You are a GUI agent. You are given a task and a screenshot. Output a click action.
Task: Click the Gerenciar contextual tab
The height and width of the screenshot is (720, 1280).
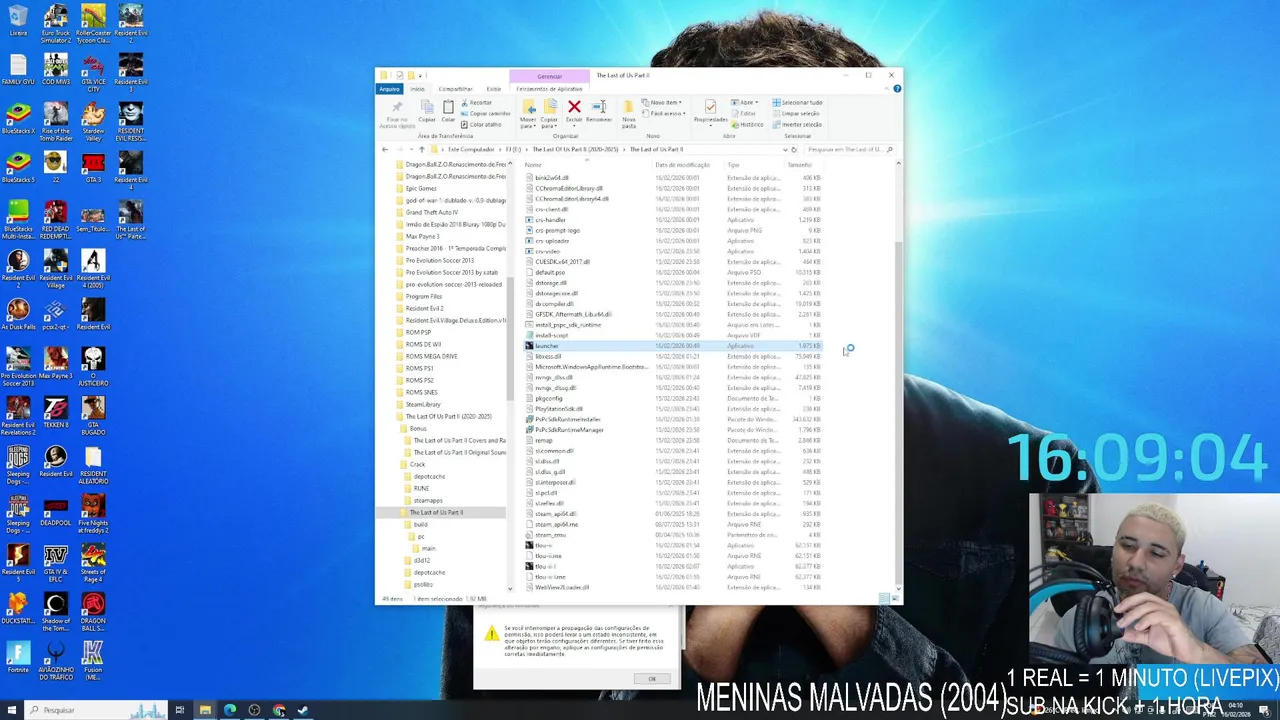[x=549, y=76]
